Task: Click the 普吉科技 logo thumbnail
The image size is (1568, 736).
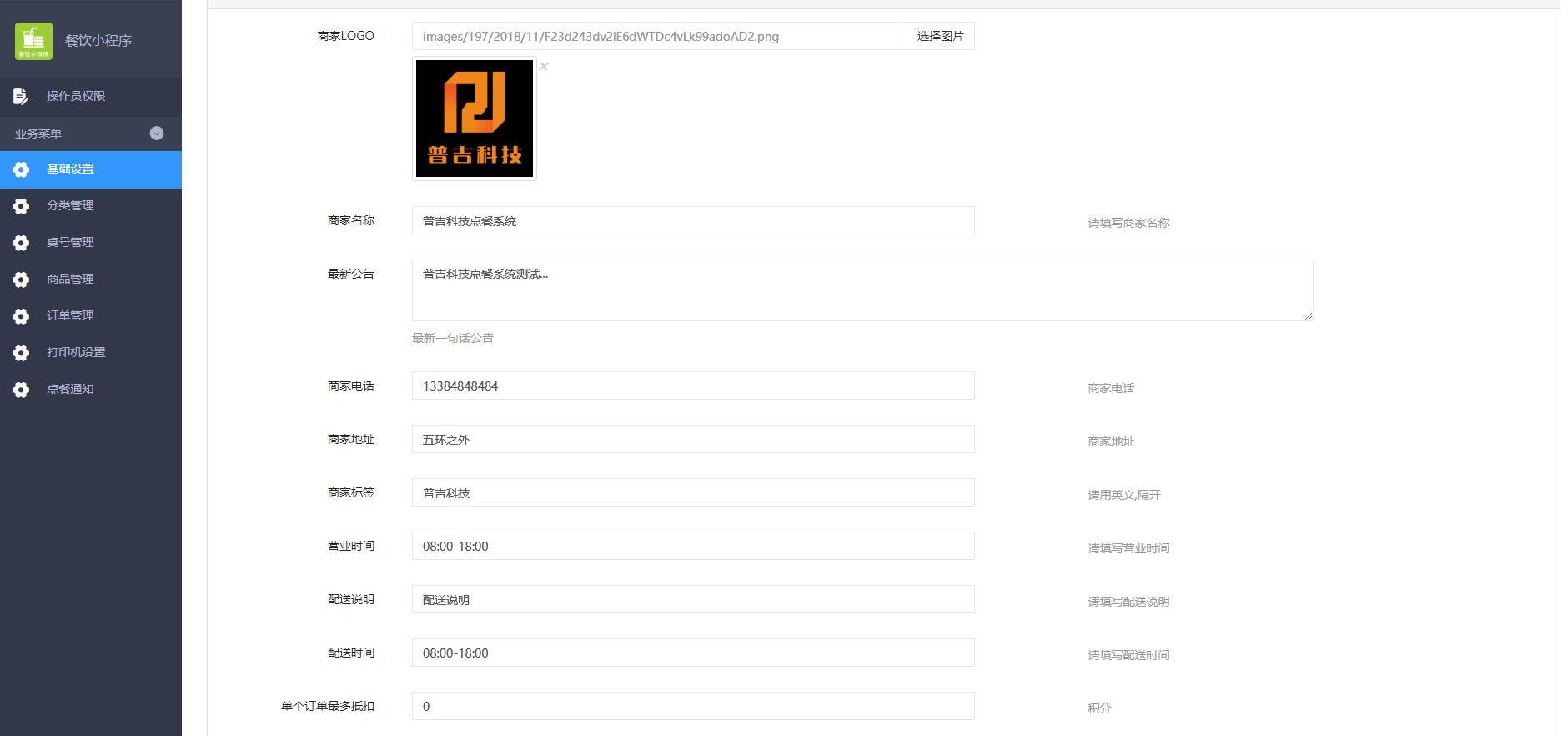Action: 475,118
